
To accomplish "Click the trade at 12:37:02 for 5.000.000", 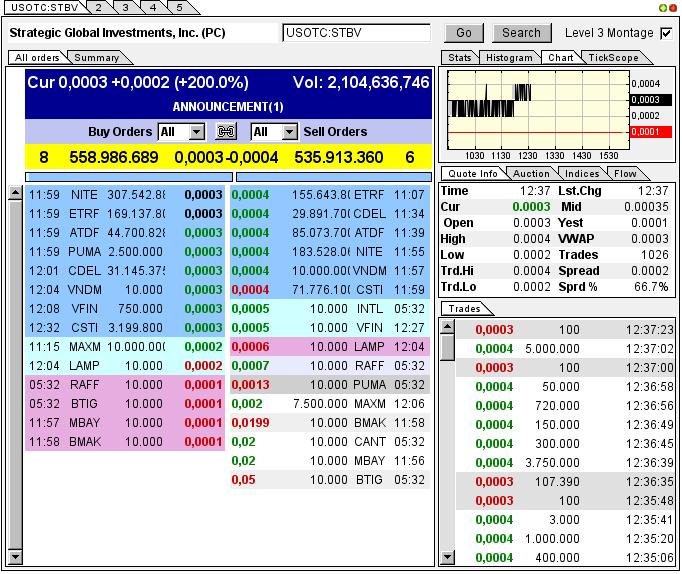I will (x=565, y=349).
